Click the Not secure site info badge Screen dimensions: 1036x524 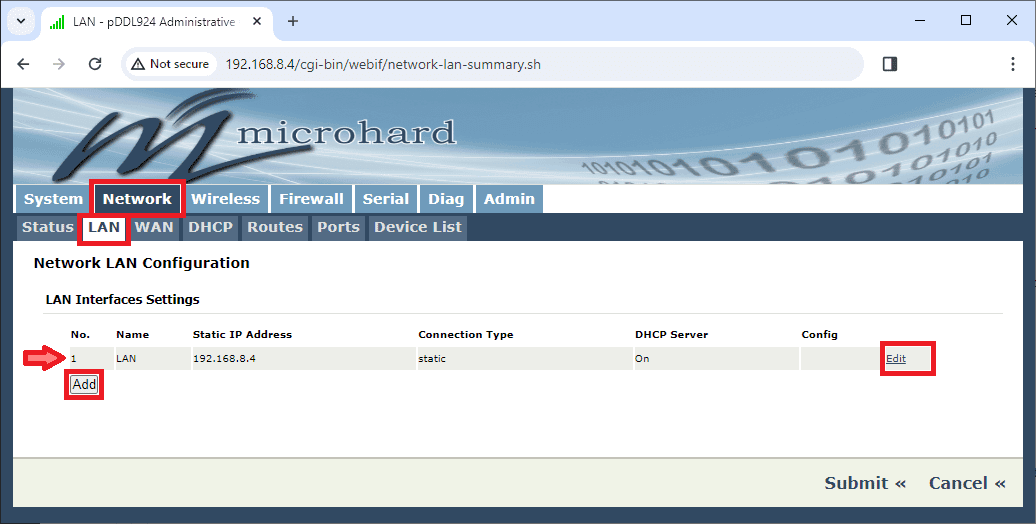[x=169, y=64]
